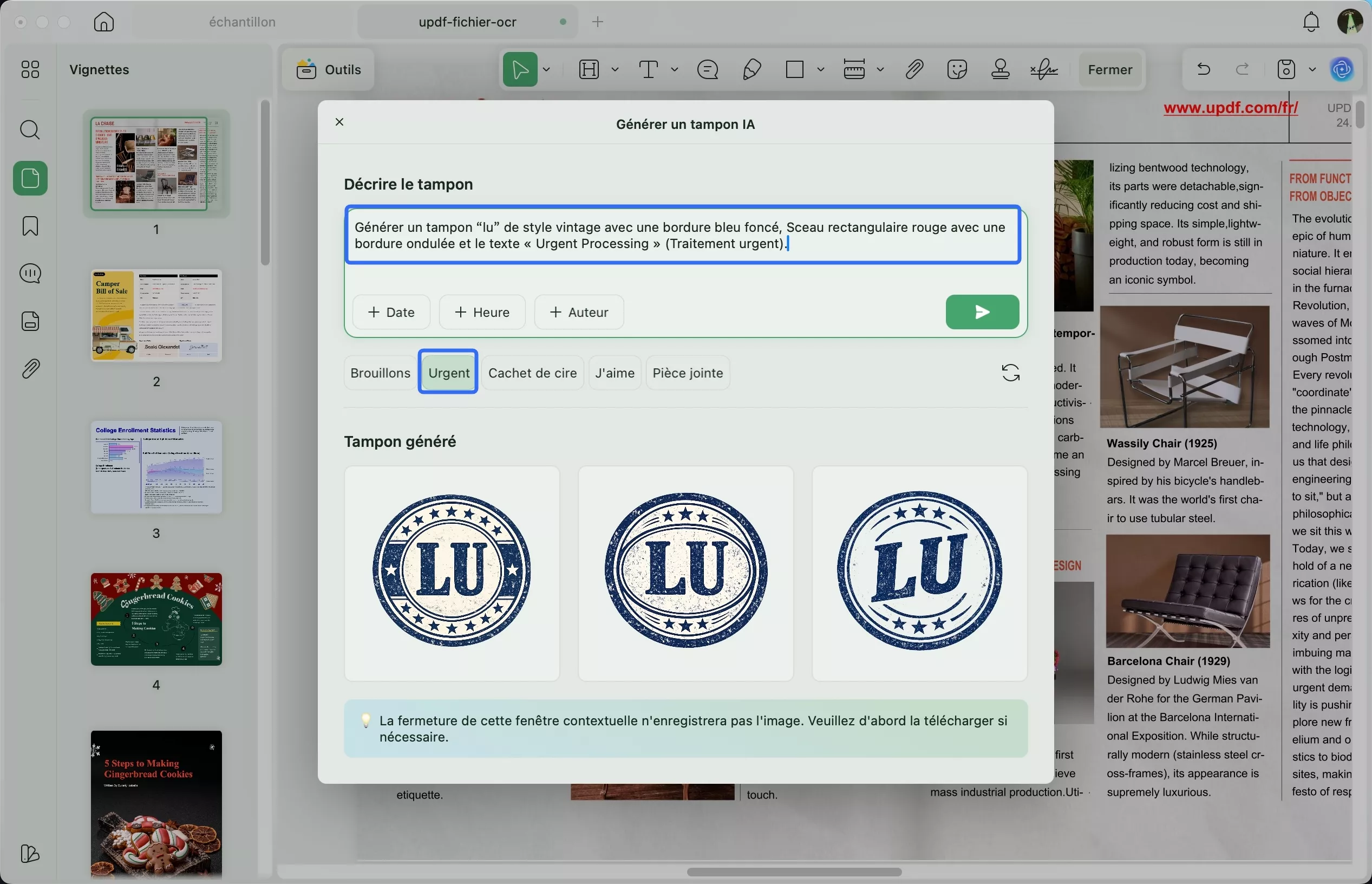The width and height of the screenshot is (1372, 884).
Task: Select the pencil drawing tool
Action: (x=752, y=69)
